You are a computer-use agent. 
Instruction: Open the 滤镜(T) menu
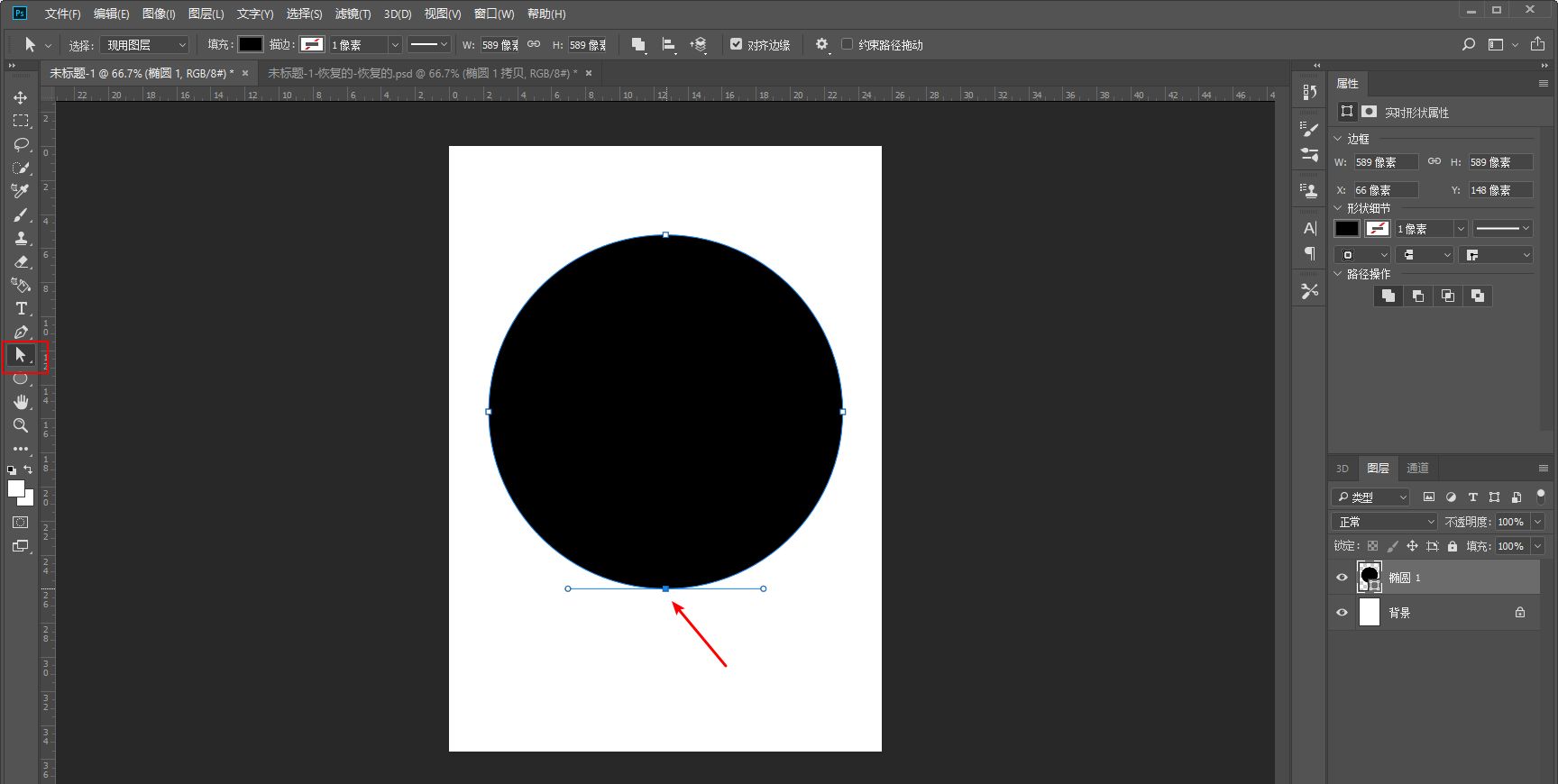click(353, 14)
